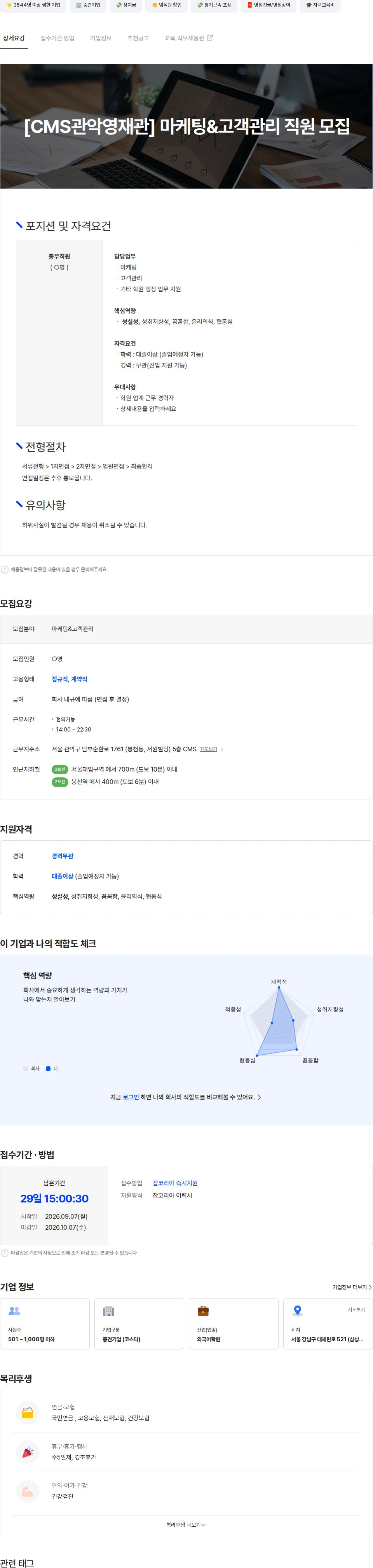Image resolution: width=373 pixels, height=1568 pixels.
Task: Click the CMS관악영재관 job banner image
Action: (186, 126)
